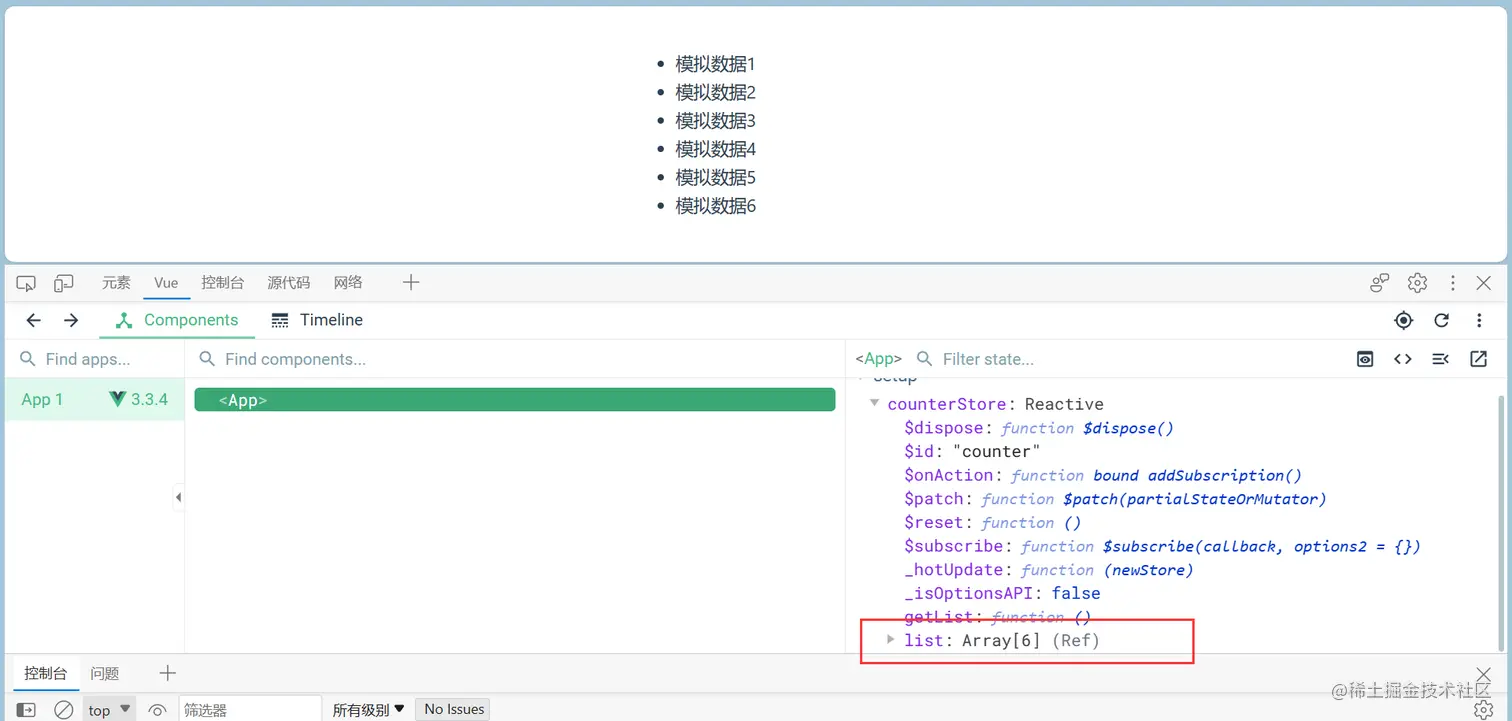Select the Components tab in Vue devtools
The width and height of the screenshot is (1512, 721).
pyautogui.click(x=177, y=320)
